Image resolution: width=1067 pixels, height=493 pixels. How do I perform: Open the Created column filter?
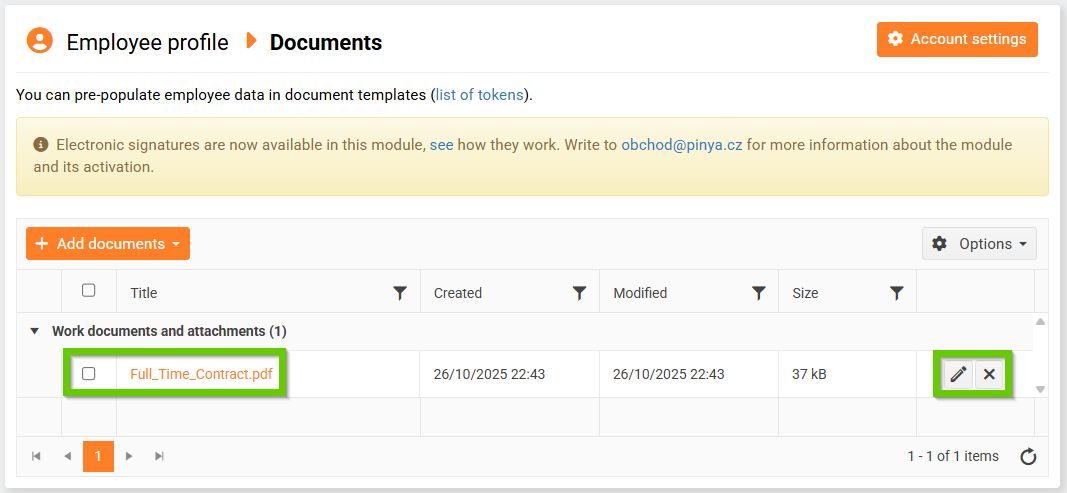[x=579, y=293]
